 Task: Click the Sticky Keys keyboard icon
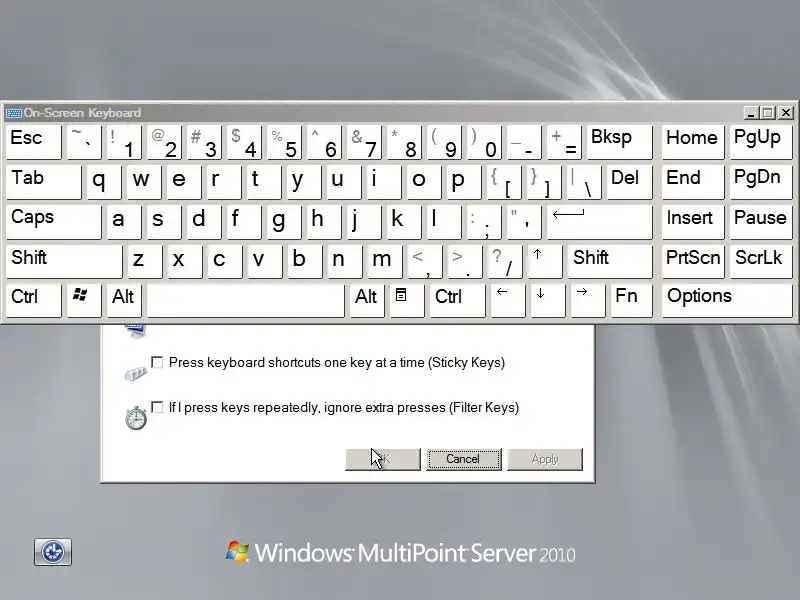(136, 374)
